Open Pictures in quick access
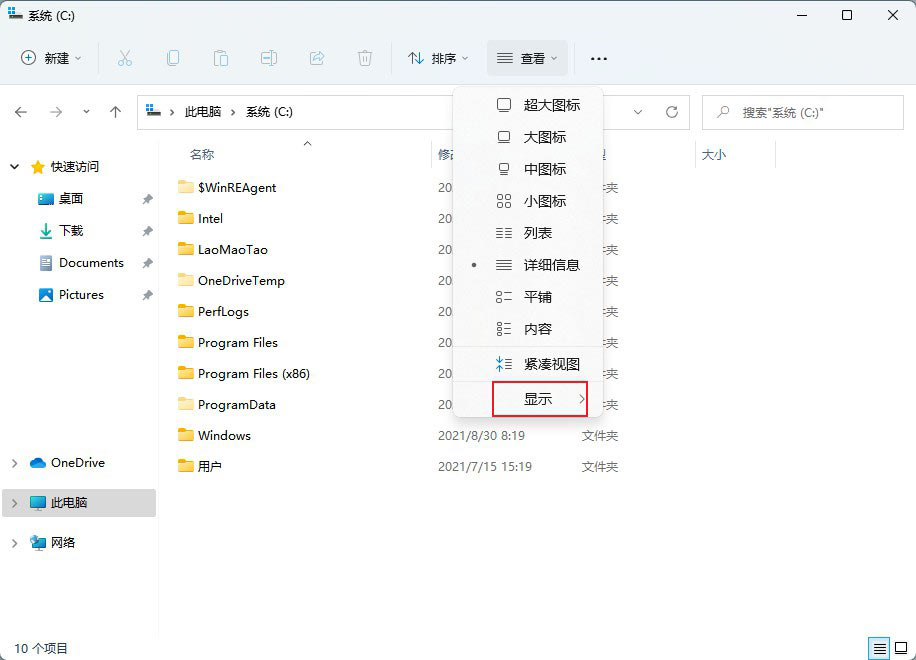Viewport: 916px width, 660px height. (81, 295)
